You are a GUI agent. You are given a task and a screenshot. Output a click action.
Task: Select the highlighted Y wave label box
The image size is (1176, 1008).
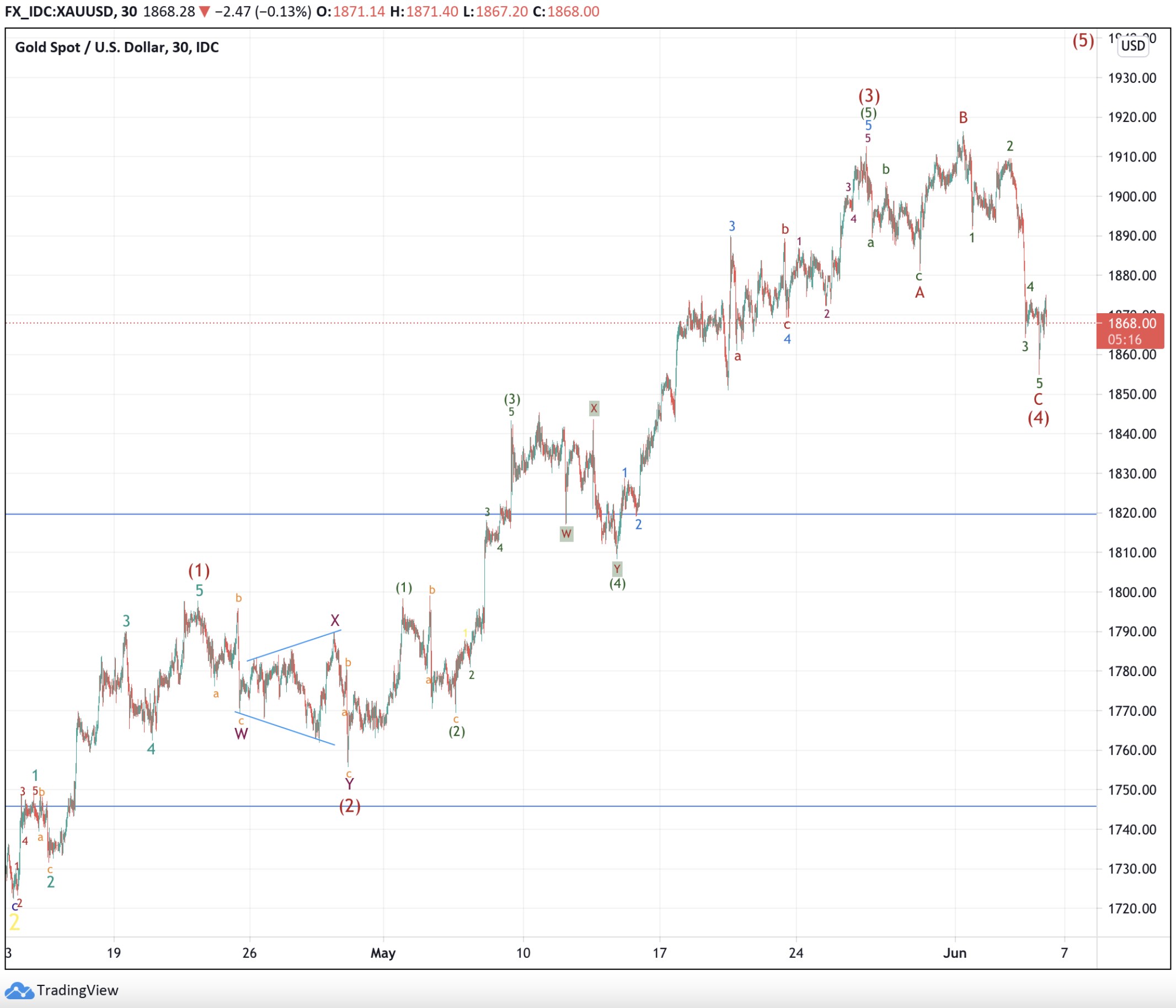click(x=617, y=569)
